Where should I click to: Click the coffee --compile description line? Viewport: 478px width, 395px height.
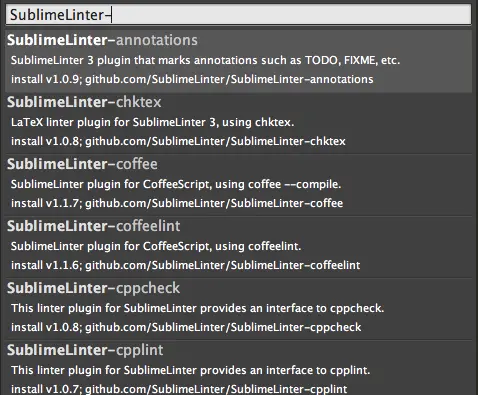[x=176, y=184]
